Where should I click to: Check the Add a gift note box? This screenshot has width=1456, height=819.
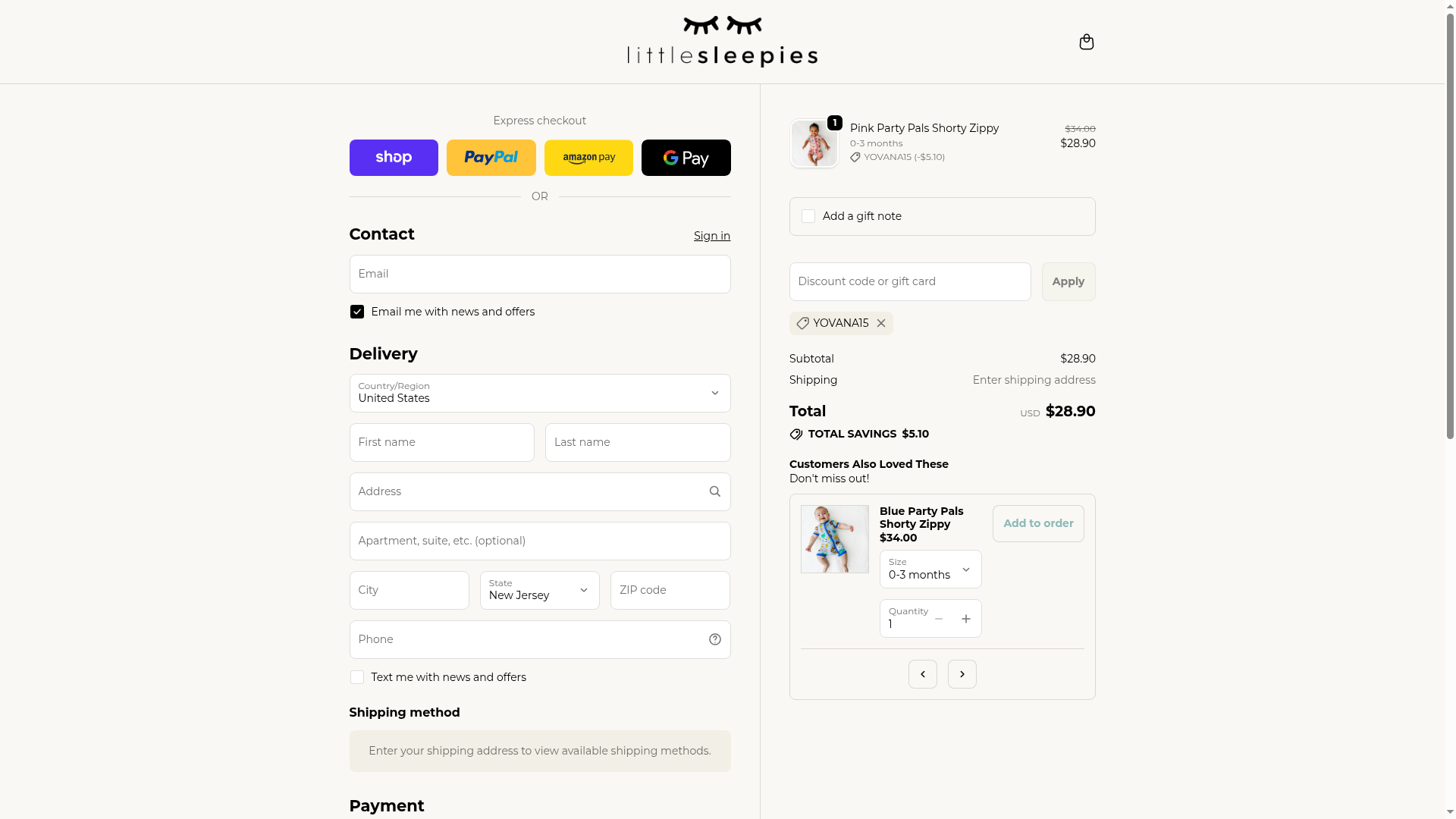808,216
